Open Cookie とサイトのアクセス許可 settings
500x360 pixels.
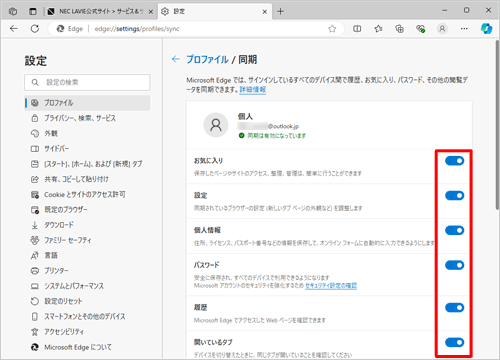tap(87, 195)
